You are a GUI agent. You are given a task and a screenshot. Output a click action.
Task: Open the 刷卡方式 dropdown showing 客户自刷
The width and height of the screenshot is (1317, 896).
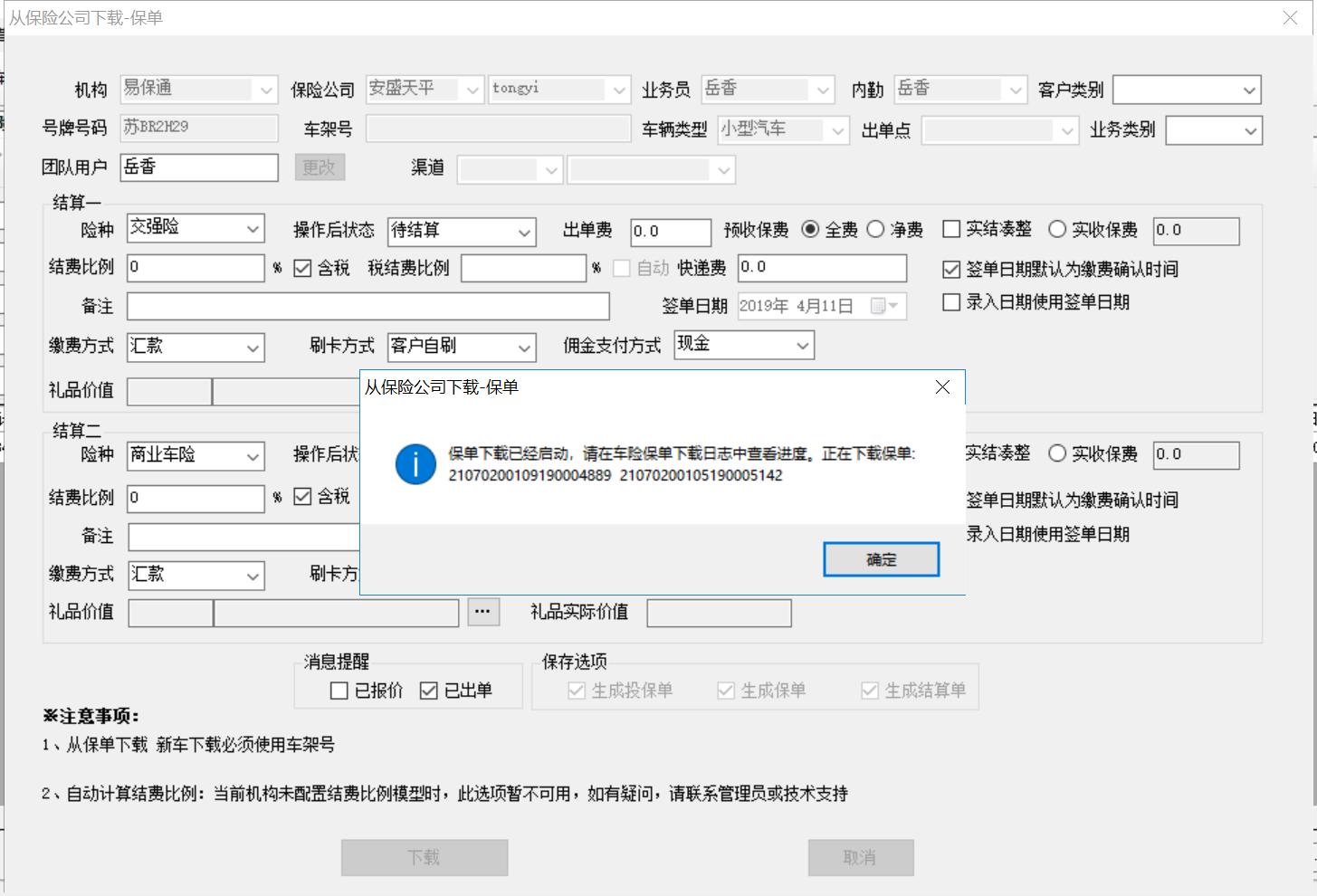click(x=462, y=347)
